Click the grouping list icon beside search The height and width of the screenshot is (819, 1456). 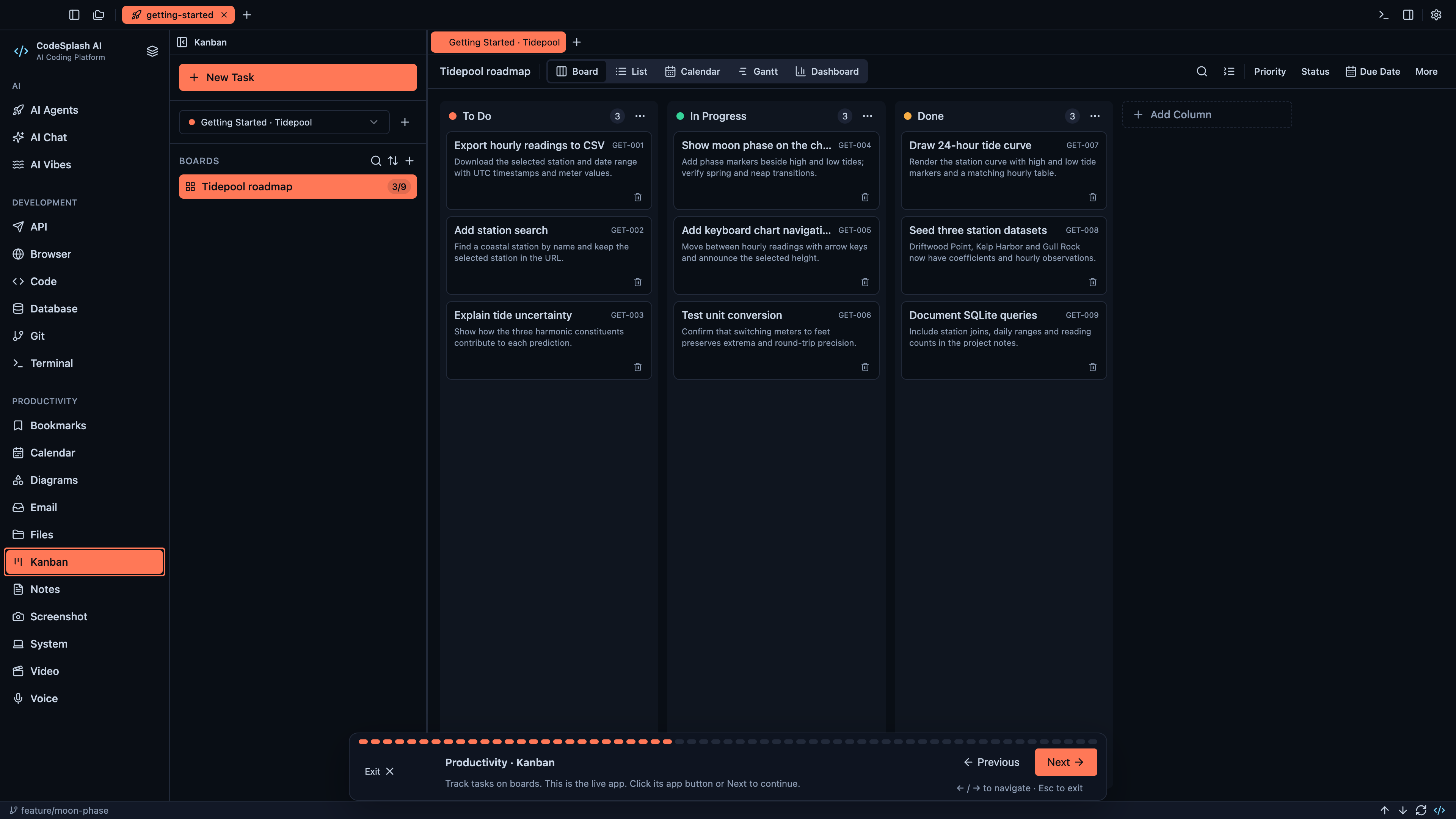(x=1229, y=71)
